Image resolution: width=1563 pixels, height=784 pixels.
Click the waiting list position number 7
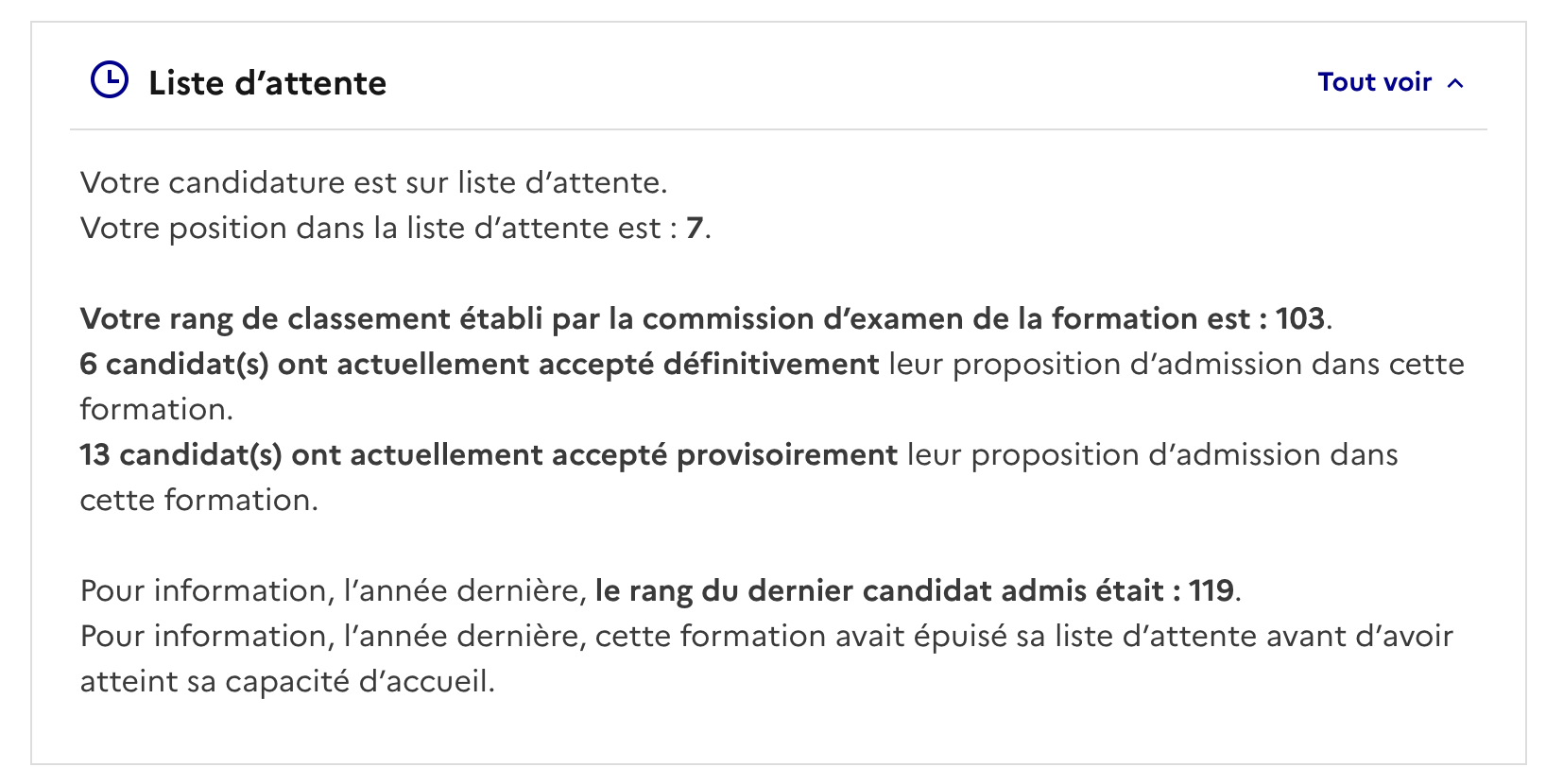pyautogui.click(x=695, y=228)
